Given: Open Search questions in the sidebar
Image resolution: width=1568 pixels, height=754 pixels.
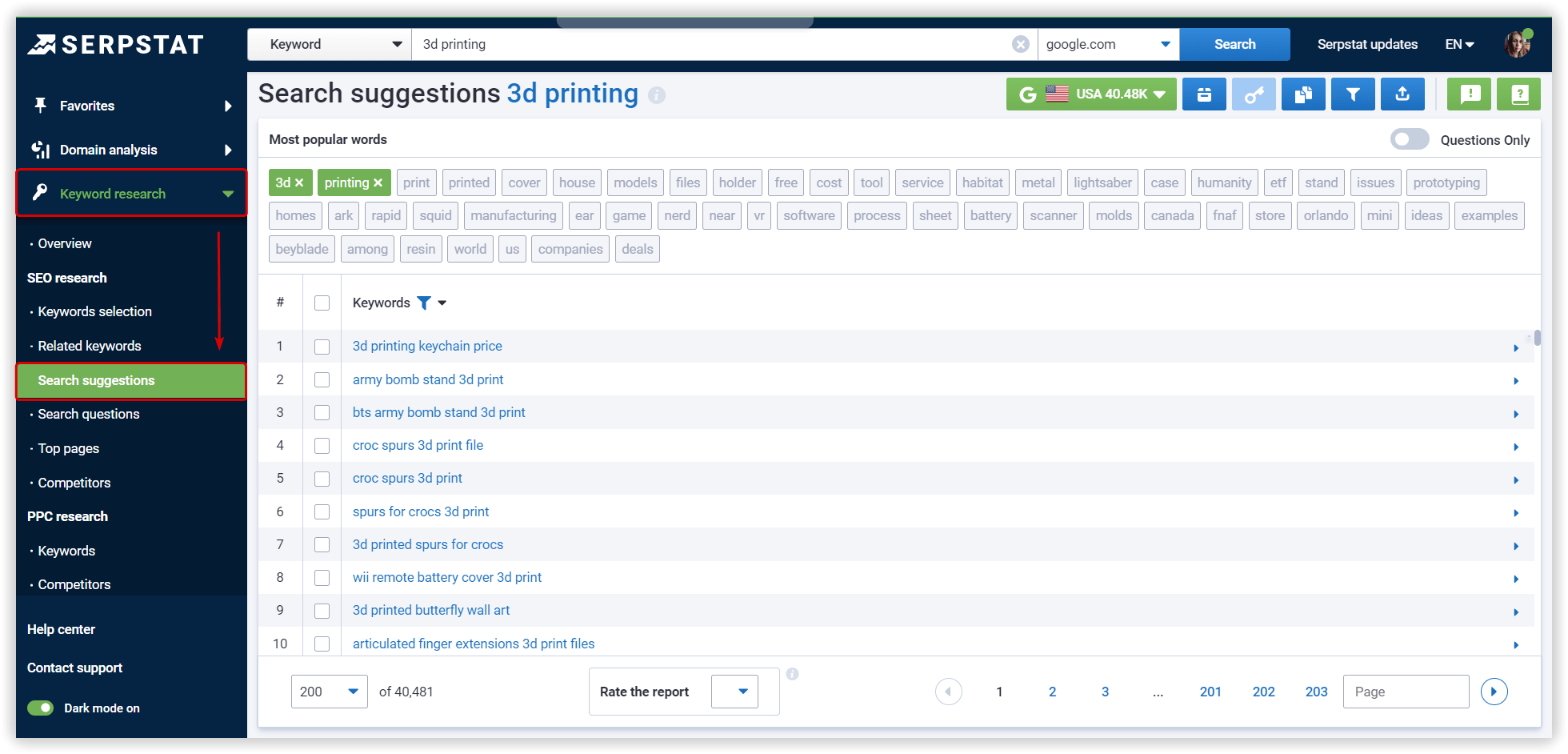Looking at the screenshot, I should [88, 414].
